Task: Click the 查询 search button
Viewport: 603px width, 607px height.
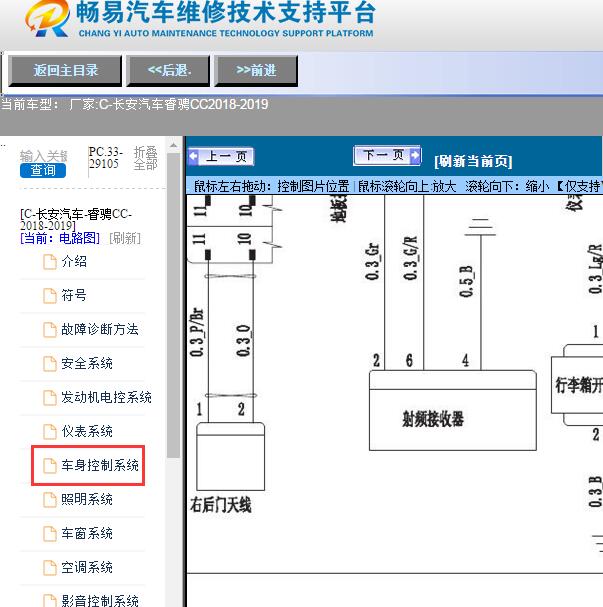Action: (43, 170)
